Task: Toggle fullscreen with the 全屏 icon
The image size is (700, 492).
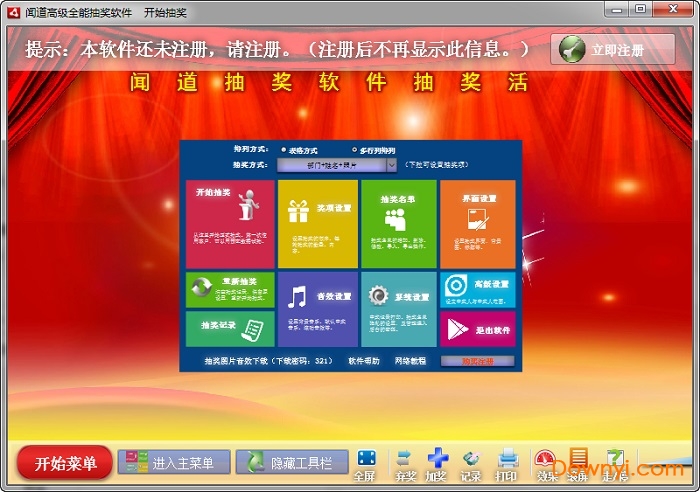Action: (x=366, y=465)
